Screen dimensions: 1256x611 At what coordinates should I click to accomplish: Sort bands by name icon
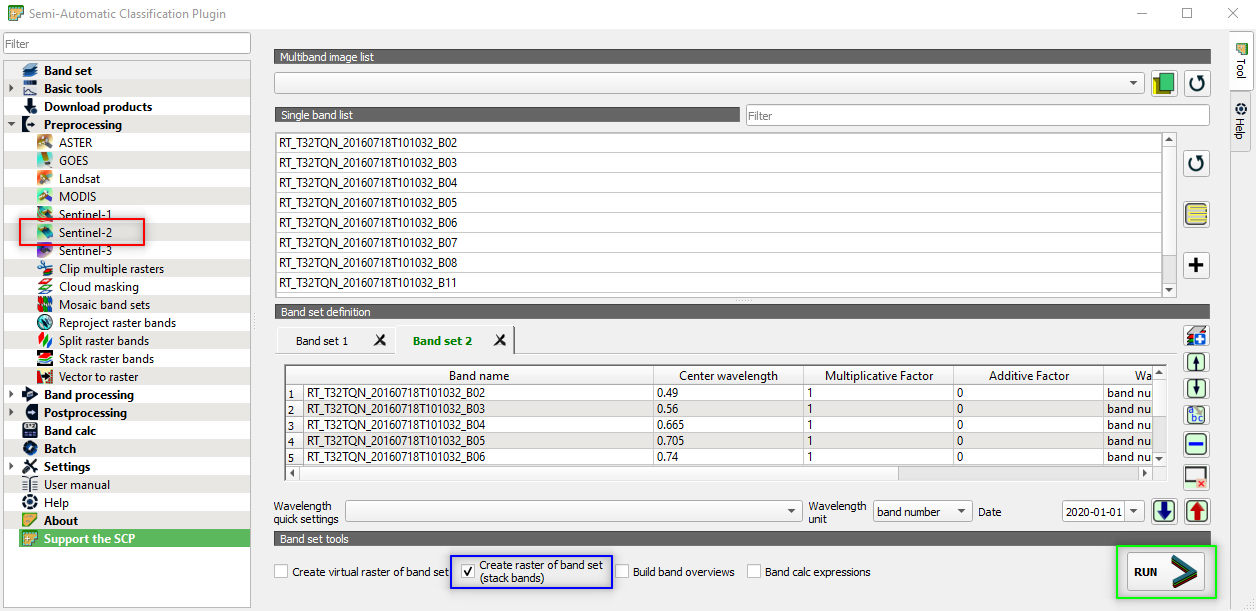coord(1196,416)
